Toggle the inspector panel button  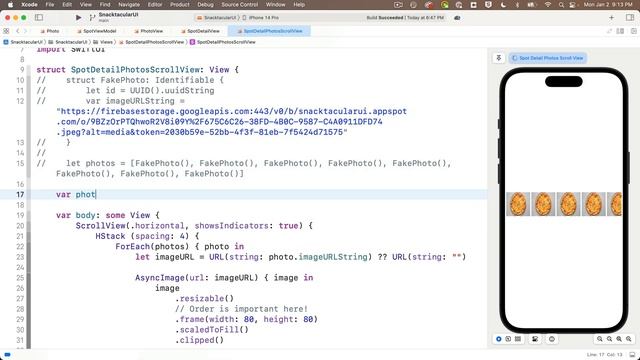pos(629,18)
